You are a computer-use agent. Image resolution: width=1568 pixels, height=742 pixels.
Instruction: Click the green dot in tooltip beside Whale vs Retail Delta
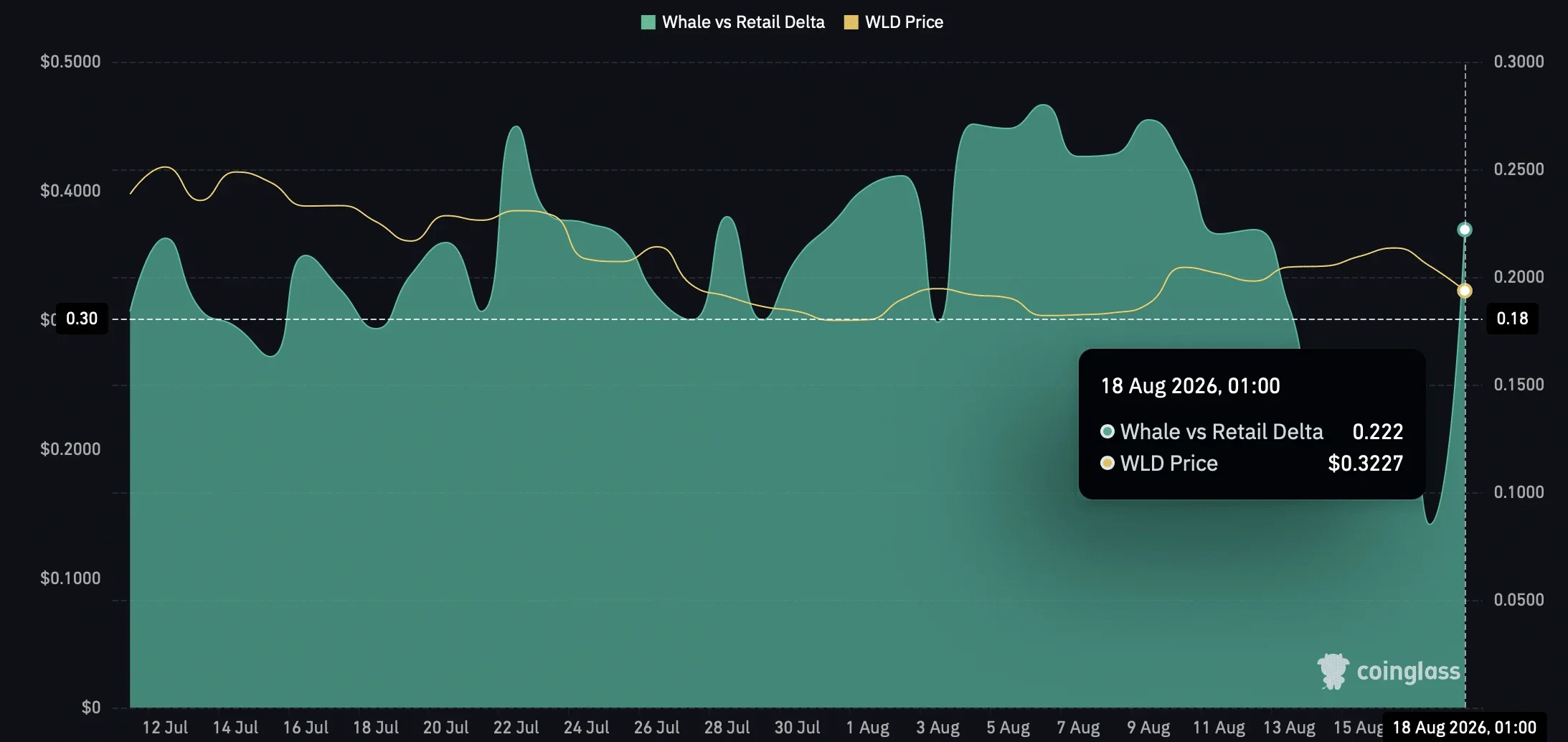pos(1107,431)
